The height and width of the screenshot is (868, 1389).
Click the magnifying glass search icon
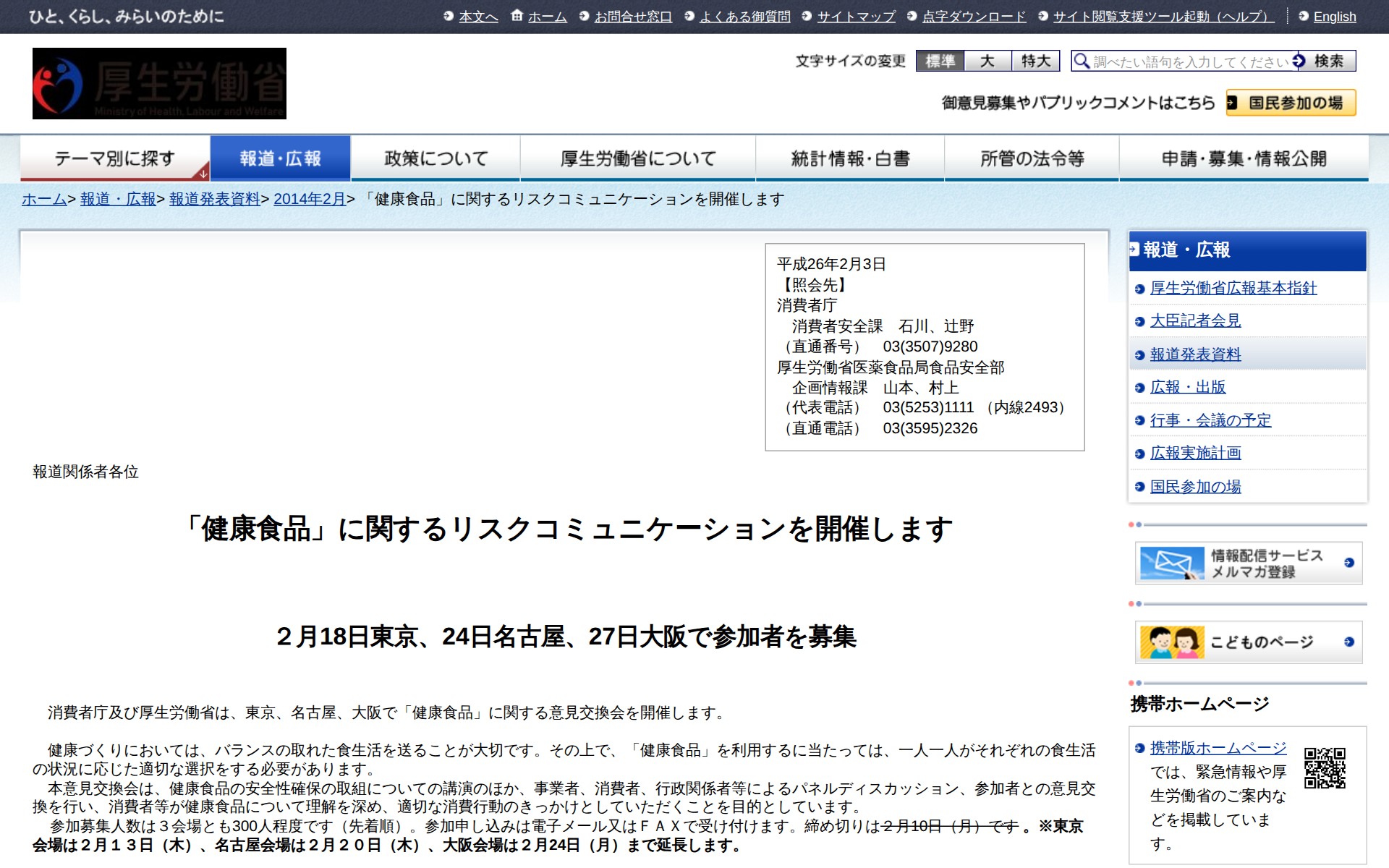[x=1081, y=61]
